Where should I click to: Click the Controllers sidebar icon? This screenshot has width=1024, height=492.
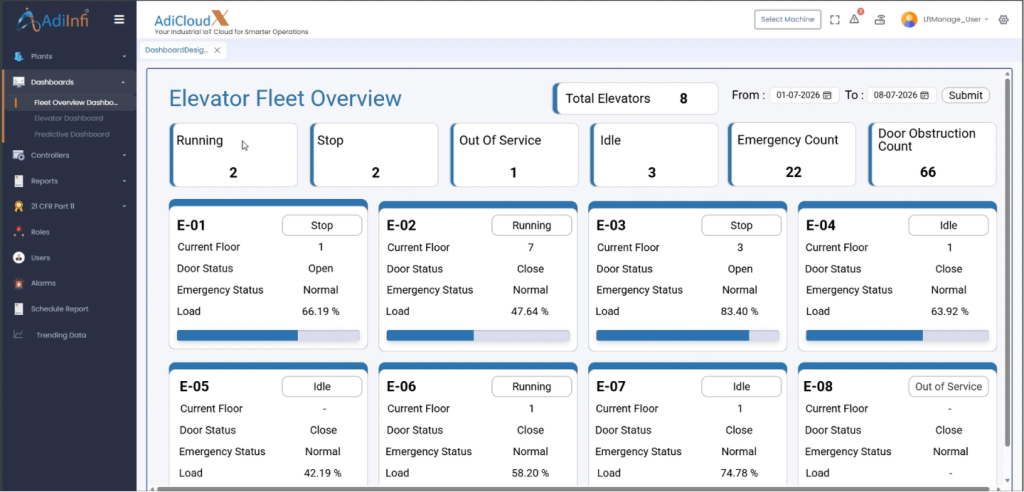(18, 156)
